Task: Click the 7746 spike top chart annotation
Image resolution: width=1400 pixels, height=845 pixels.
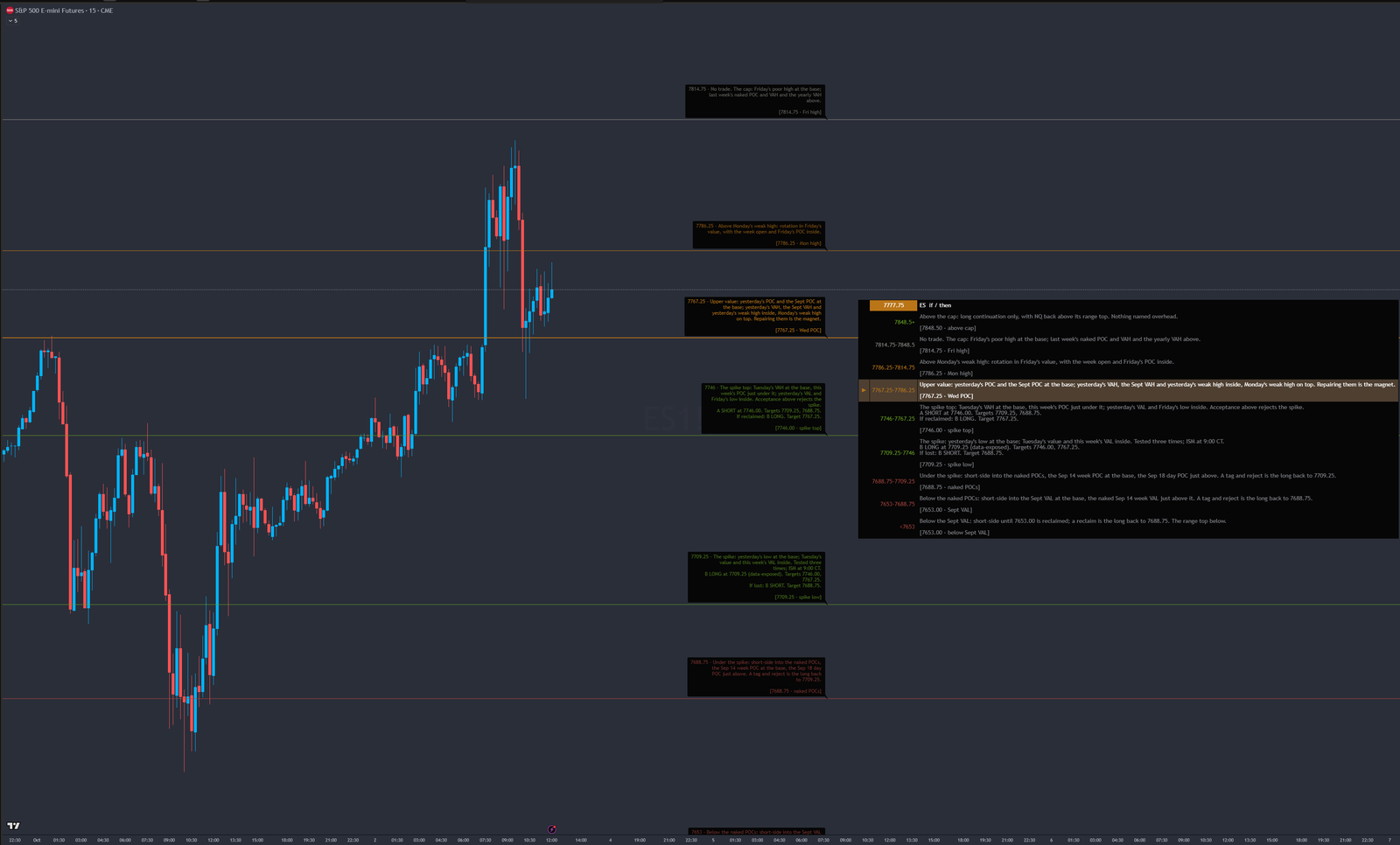Action: coord(763,409)
